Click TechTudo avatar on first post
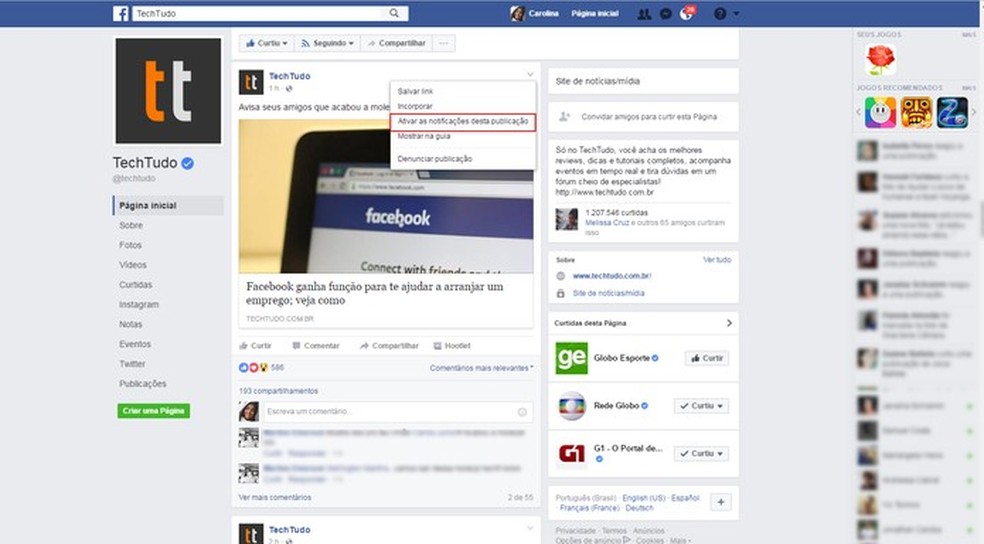The image size is (984, 544). [x=251, y=82]
